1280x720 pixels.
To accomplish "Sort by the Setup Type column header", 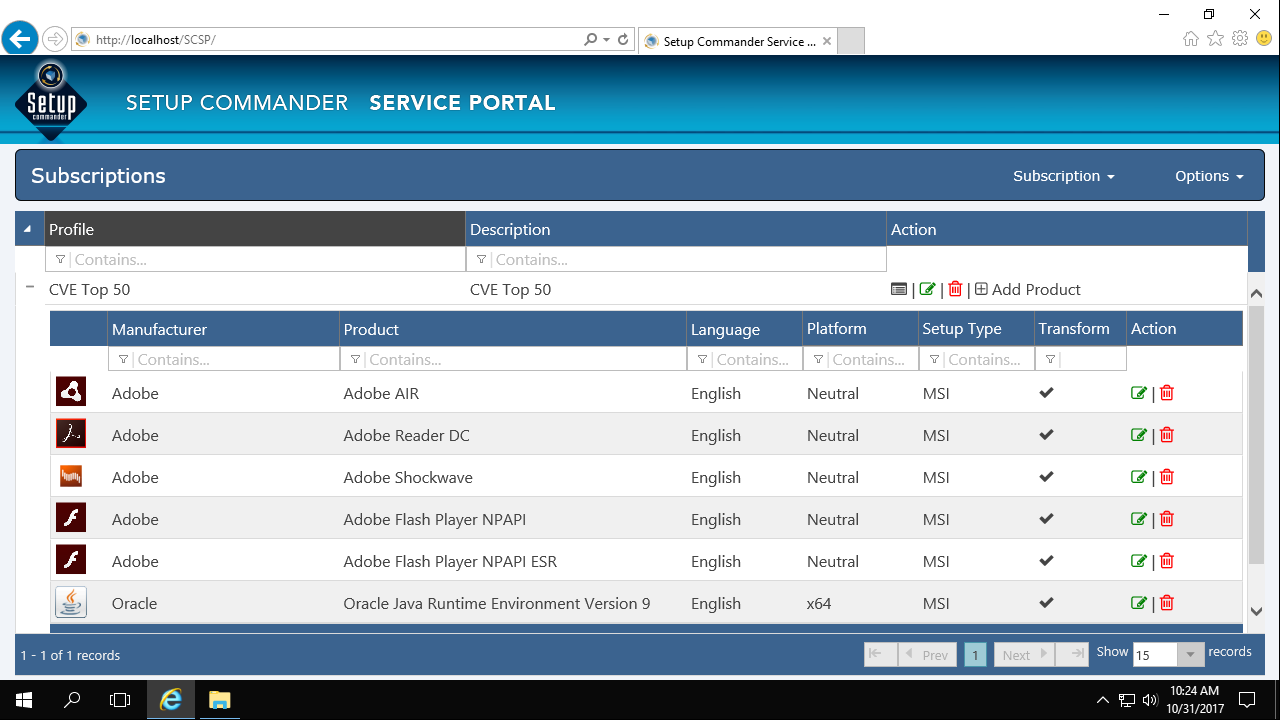I will [x=977, y=329].
